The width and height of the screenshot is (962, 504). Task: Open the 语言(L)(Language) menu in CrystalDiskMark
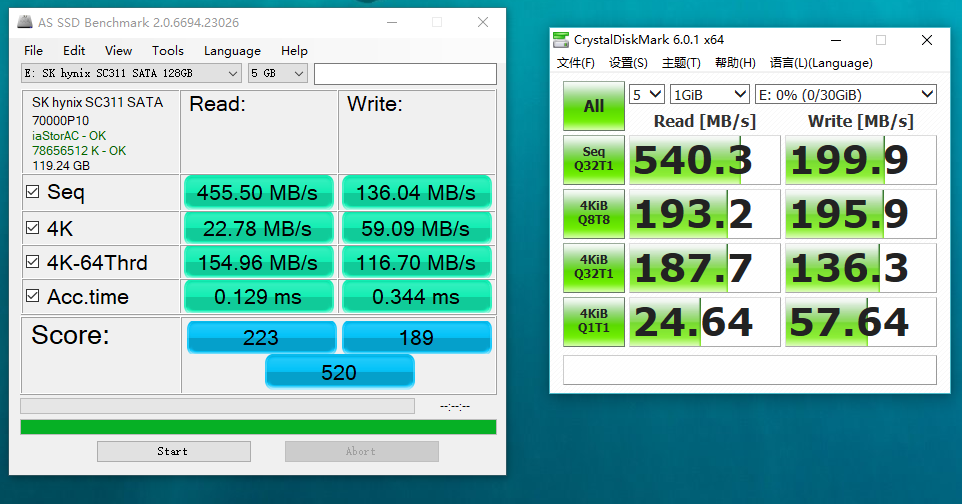pos(821,63)
